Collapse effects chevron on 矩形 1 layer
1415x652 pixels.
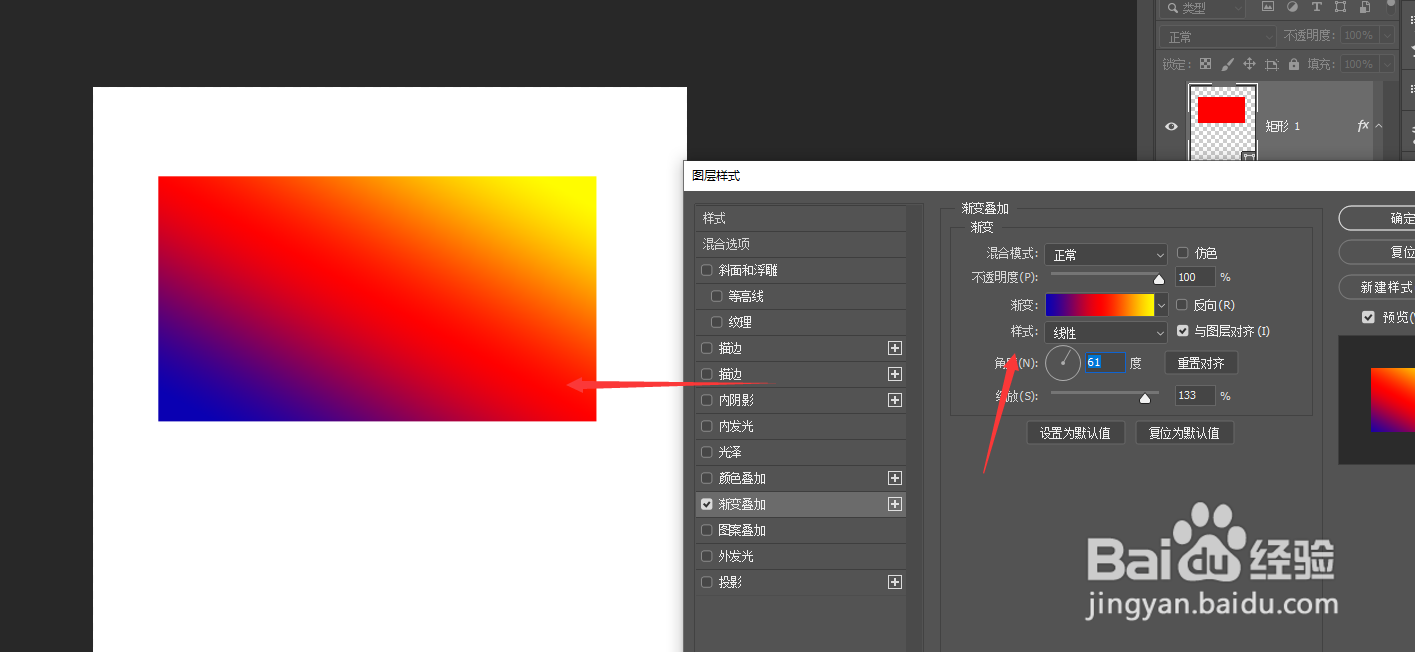point(1379,126)
